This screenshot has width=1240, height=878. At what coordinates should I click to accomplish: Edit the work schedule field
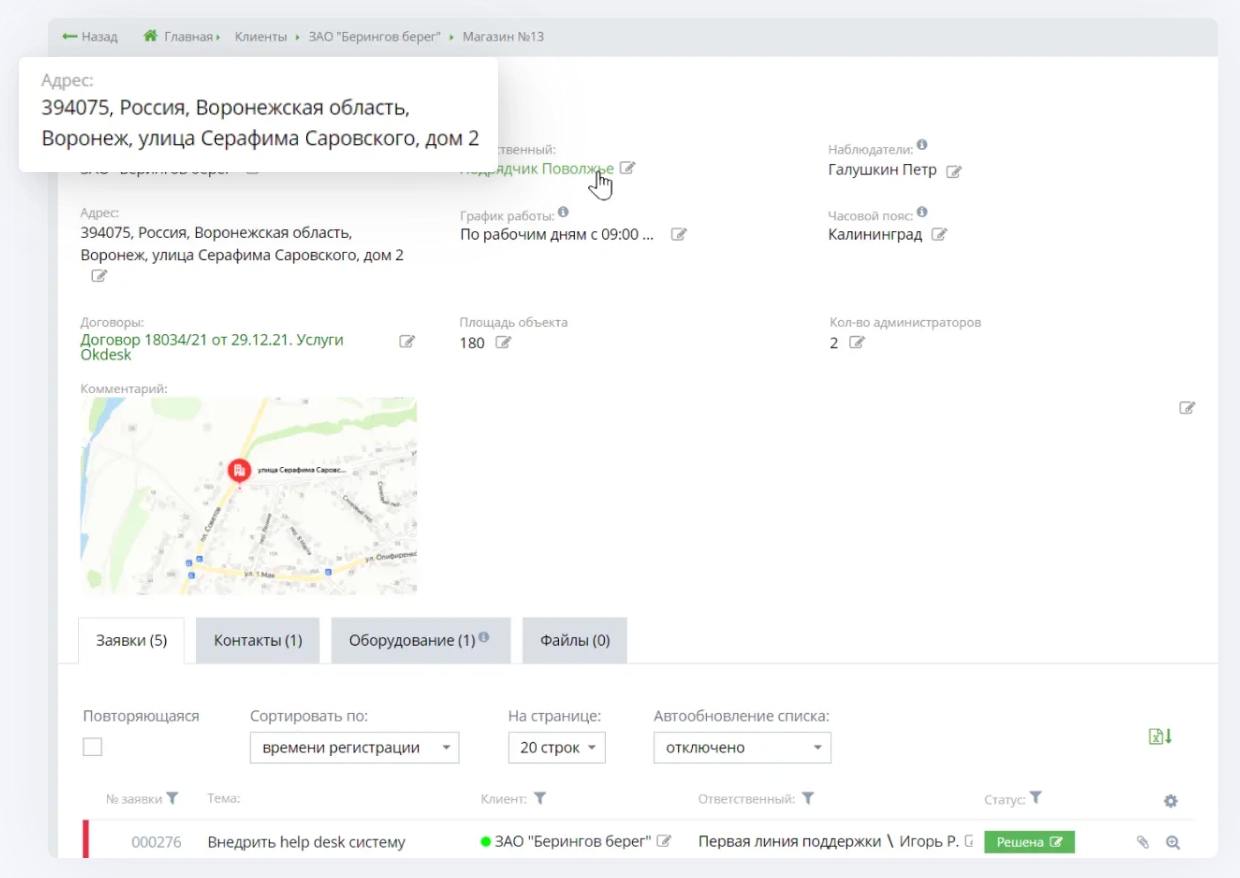(679, 235)
